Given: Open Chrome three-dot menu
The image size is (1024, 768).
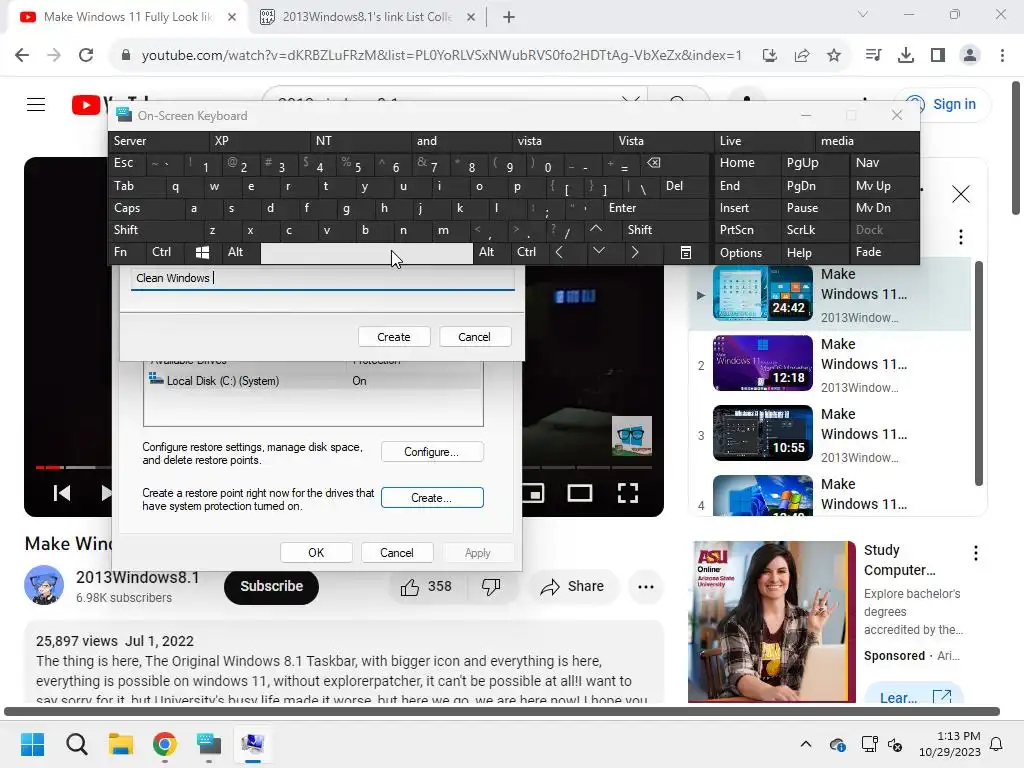Looking at the screenshot, I should pyautogui.click(x=1002, y=56).
